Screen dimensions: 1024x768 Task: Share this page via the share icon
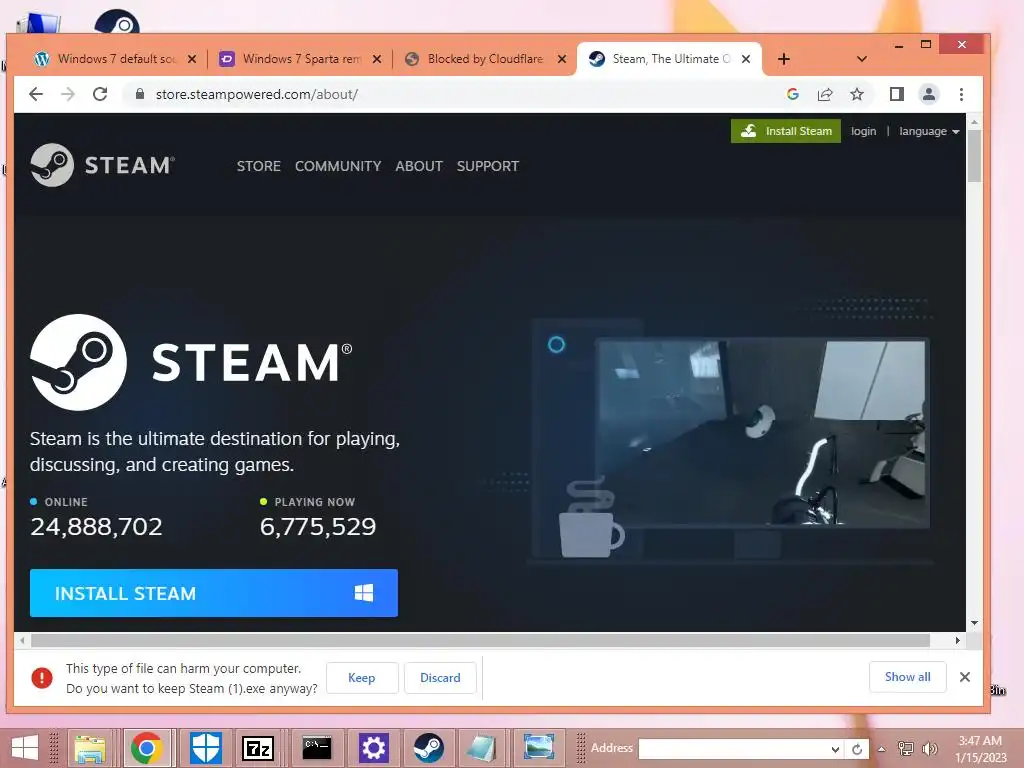[x=825, y=94]
